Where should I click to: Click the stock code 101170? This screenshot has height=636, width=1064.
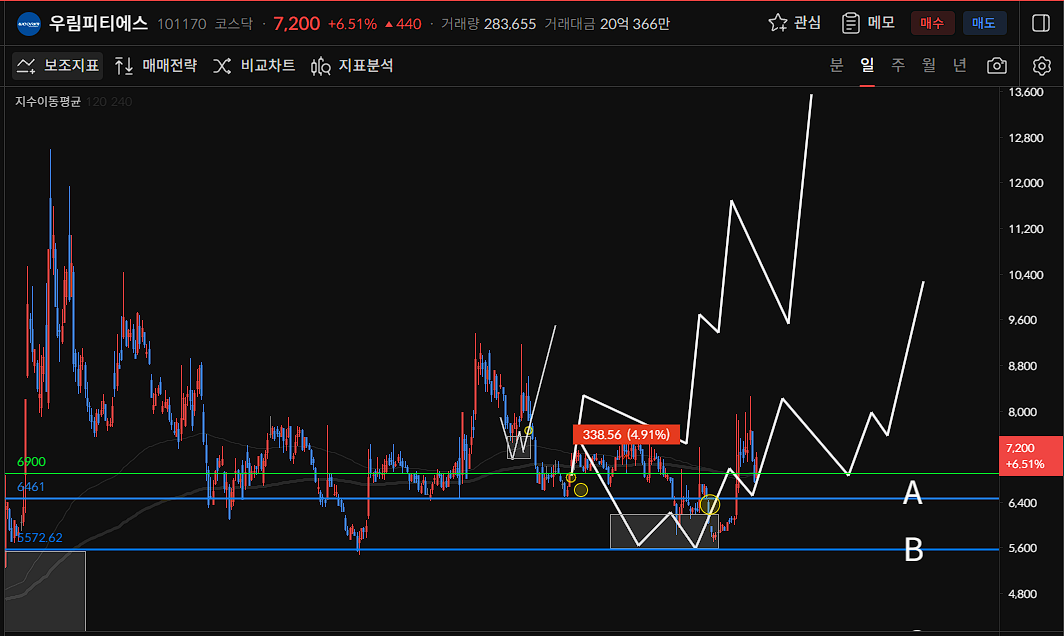point(182,24)
